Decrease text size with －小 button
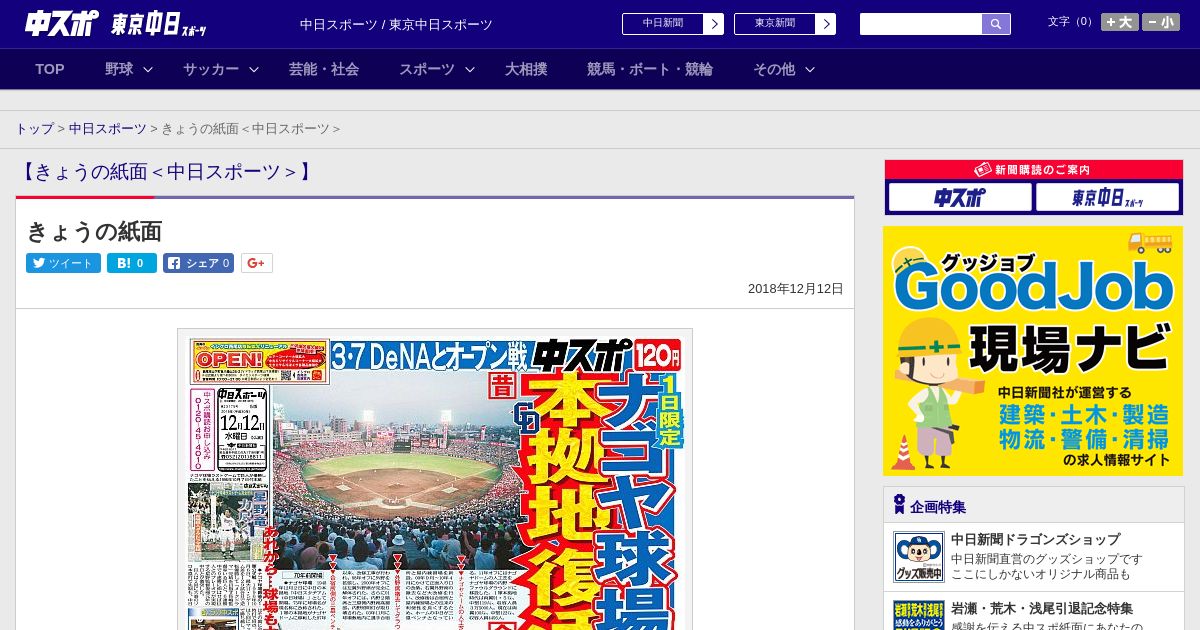The image size is (1200, 630). pos(1161,22)
